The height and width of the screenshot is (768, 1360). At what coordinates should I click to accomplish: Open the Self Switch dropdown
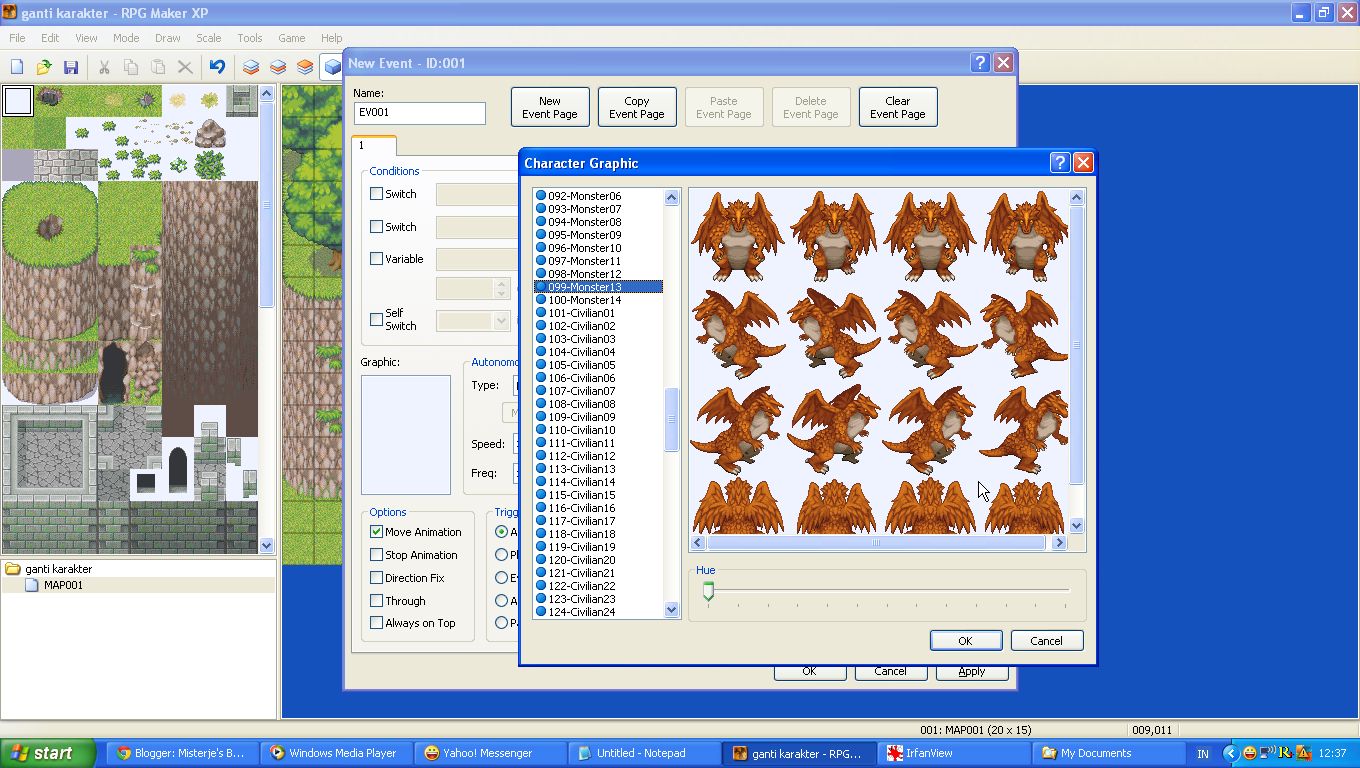[x=501, y=321]
